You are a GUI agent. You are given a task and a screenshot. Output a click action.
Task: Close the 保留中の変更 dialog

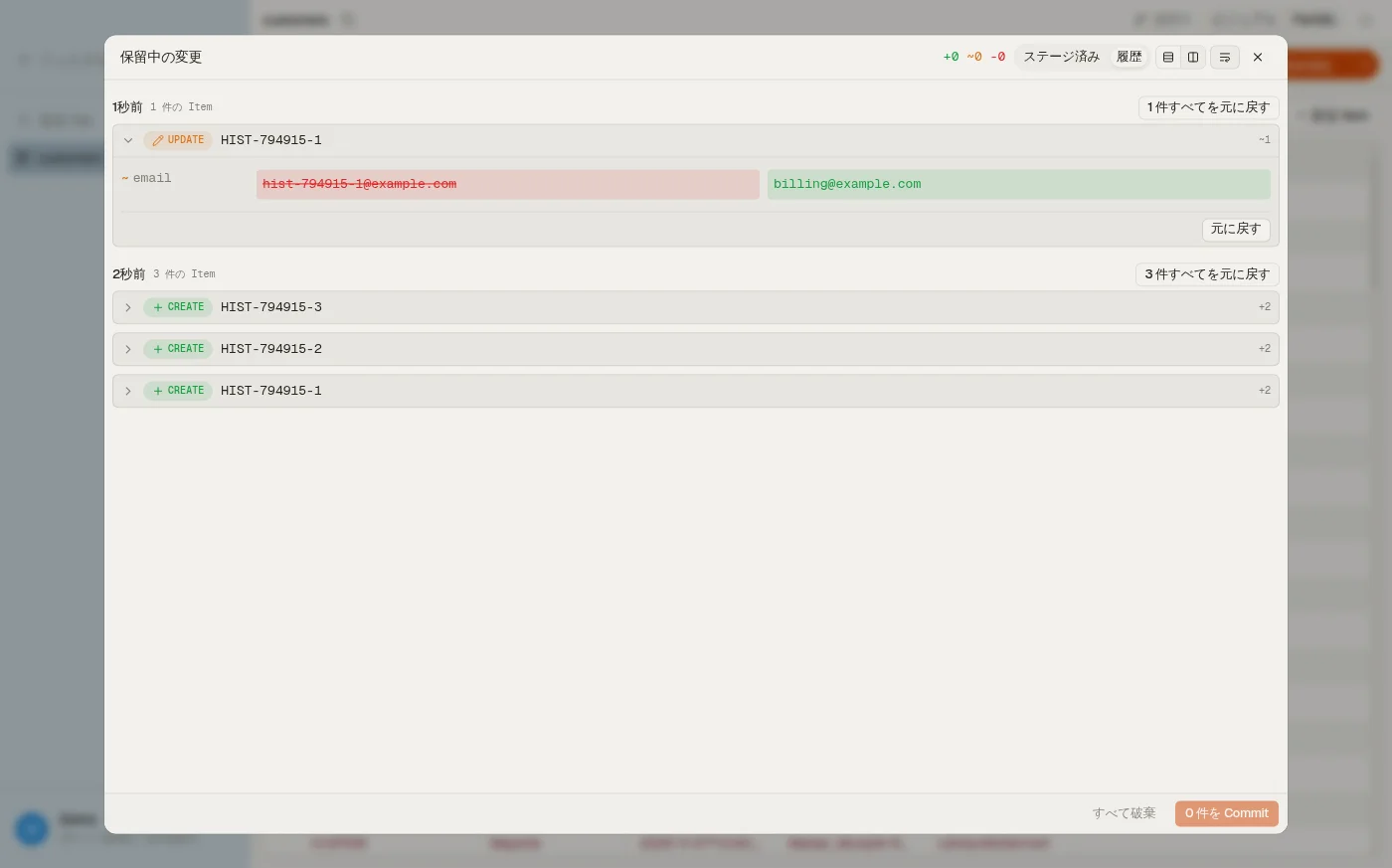tap(1258, 57)
